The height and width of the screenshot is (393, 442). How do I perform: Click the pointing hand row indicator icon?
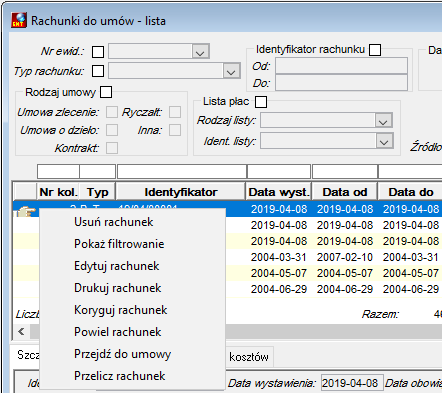(26, 211)
